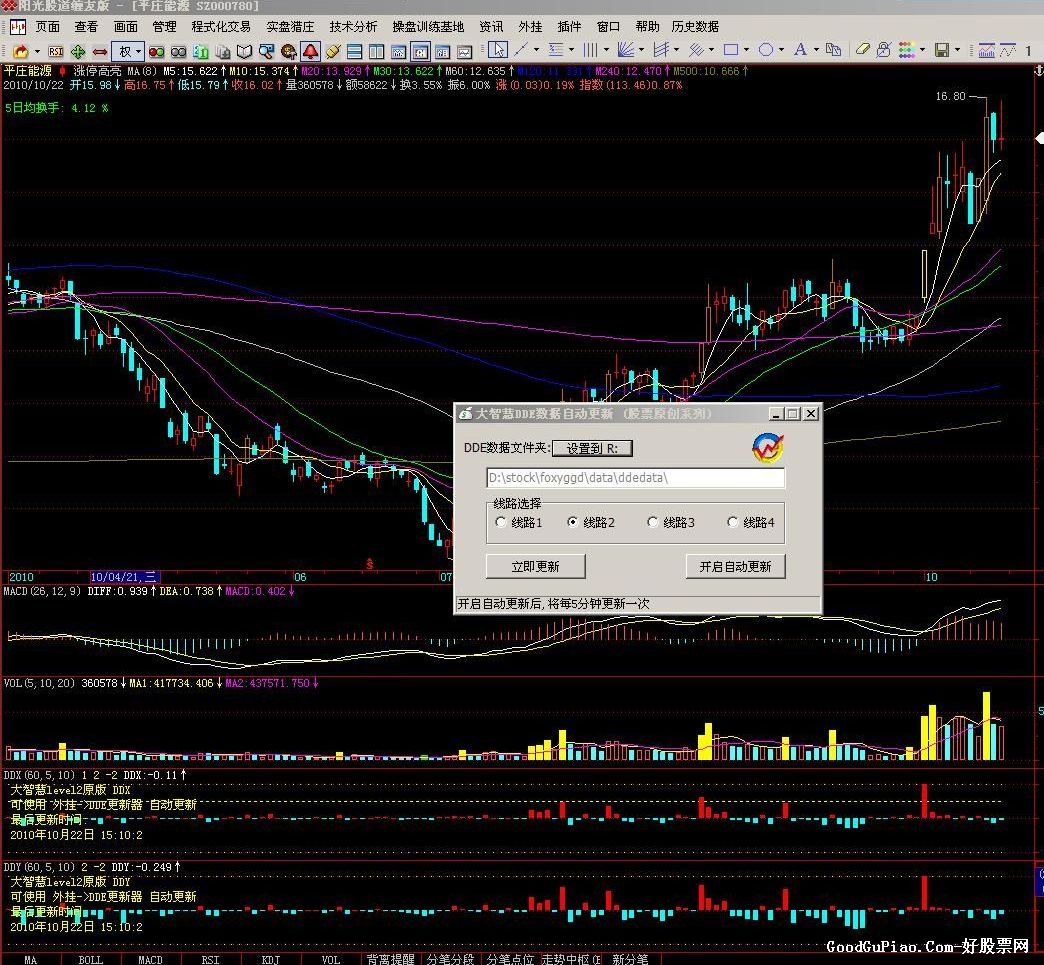Open the 页面 menu
The width and height of the screenshot is (1044, 965).
(47, 27)
